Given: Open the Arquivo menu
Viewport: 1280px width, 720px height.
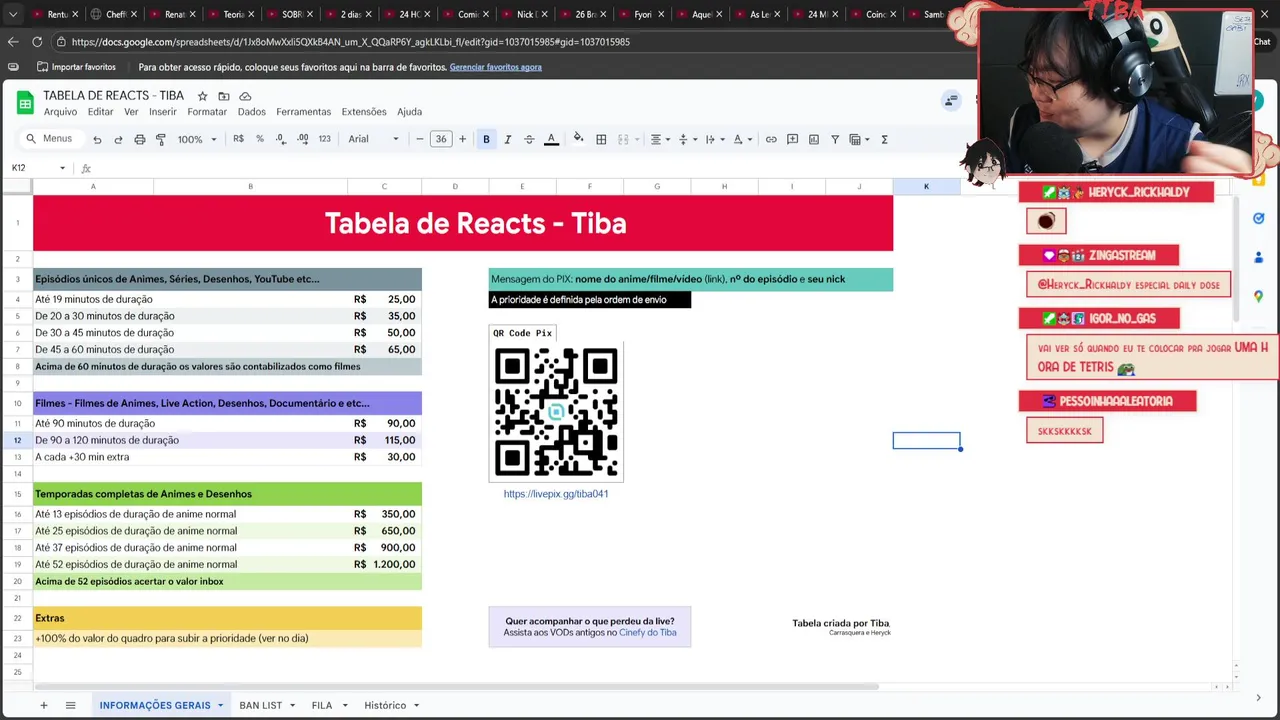Looking at the screenshot, I should point(60,112).
